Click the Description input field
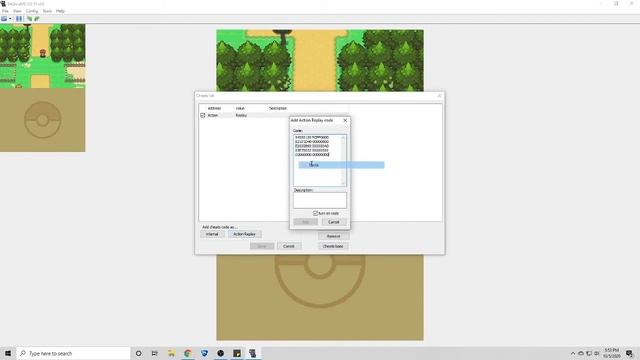 tap(320, 200)
